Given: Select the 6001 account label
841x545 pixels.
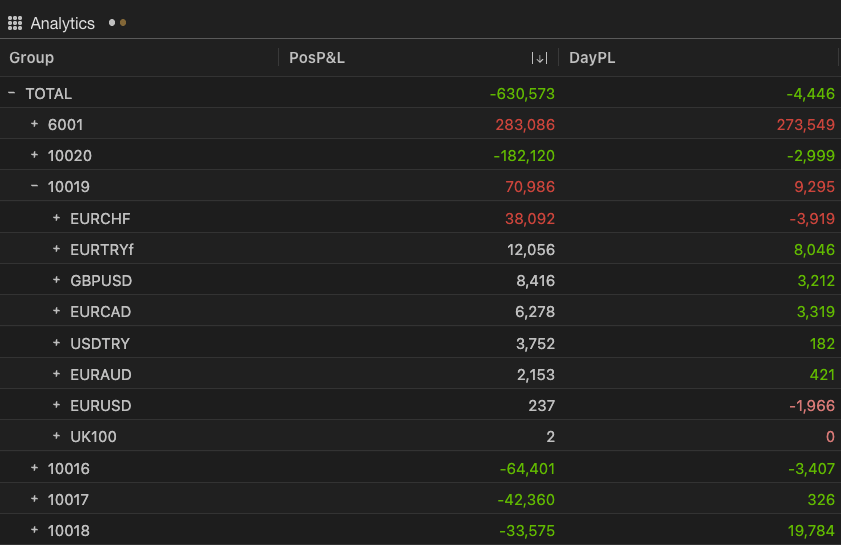Looking at the screenshot, I should coord(65,125).
